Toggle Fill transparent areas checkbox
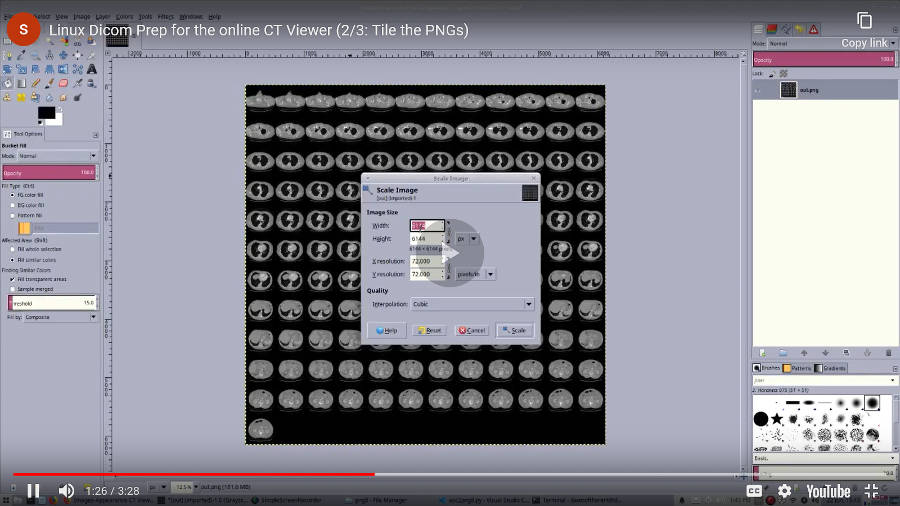The height and width of the screenshot is (506, 900). (x=13, y=279)
